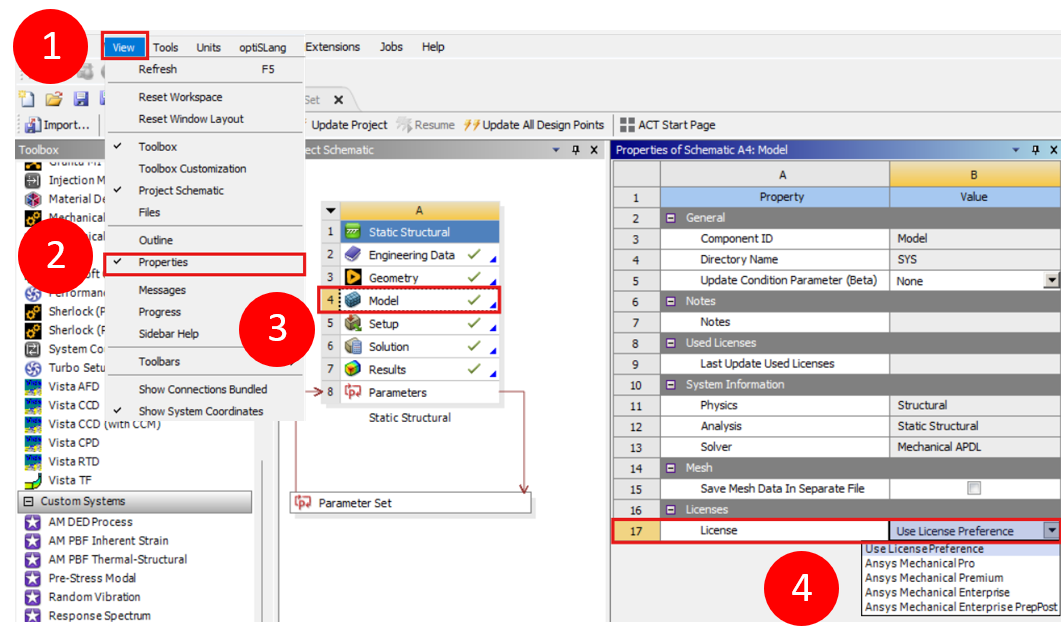Click the Component ID value Model
Screen dimensions: 1061x629
point(912,239)
